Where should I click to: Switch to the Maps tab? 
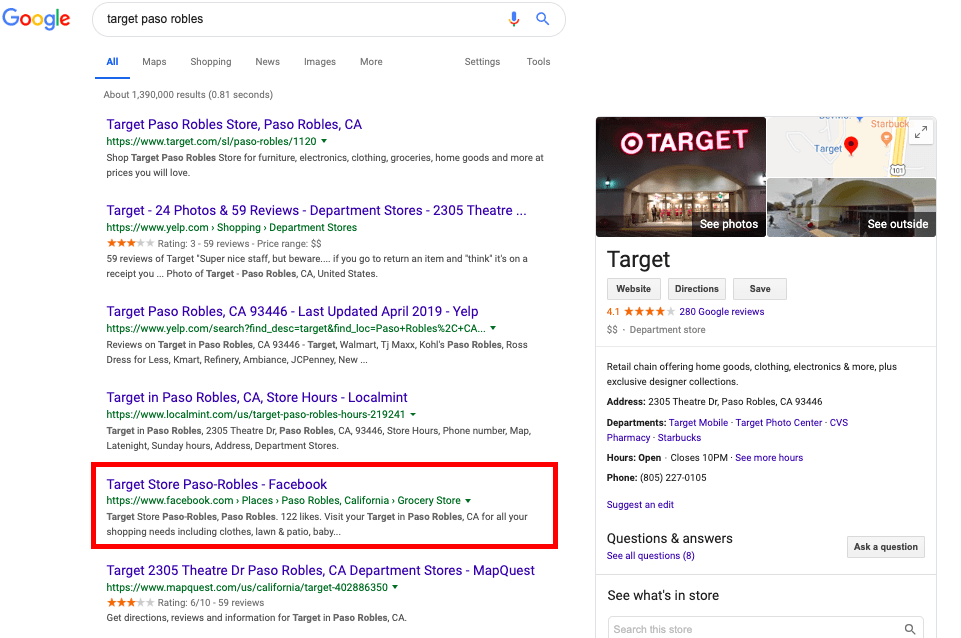154,62
